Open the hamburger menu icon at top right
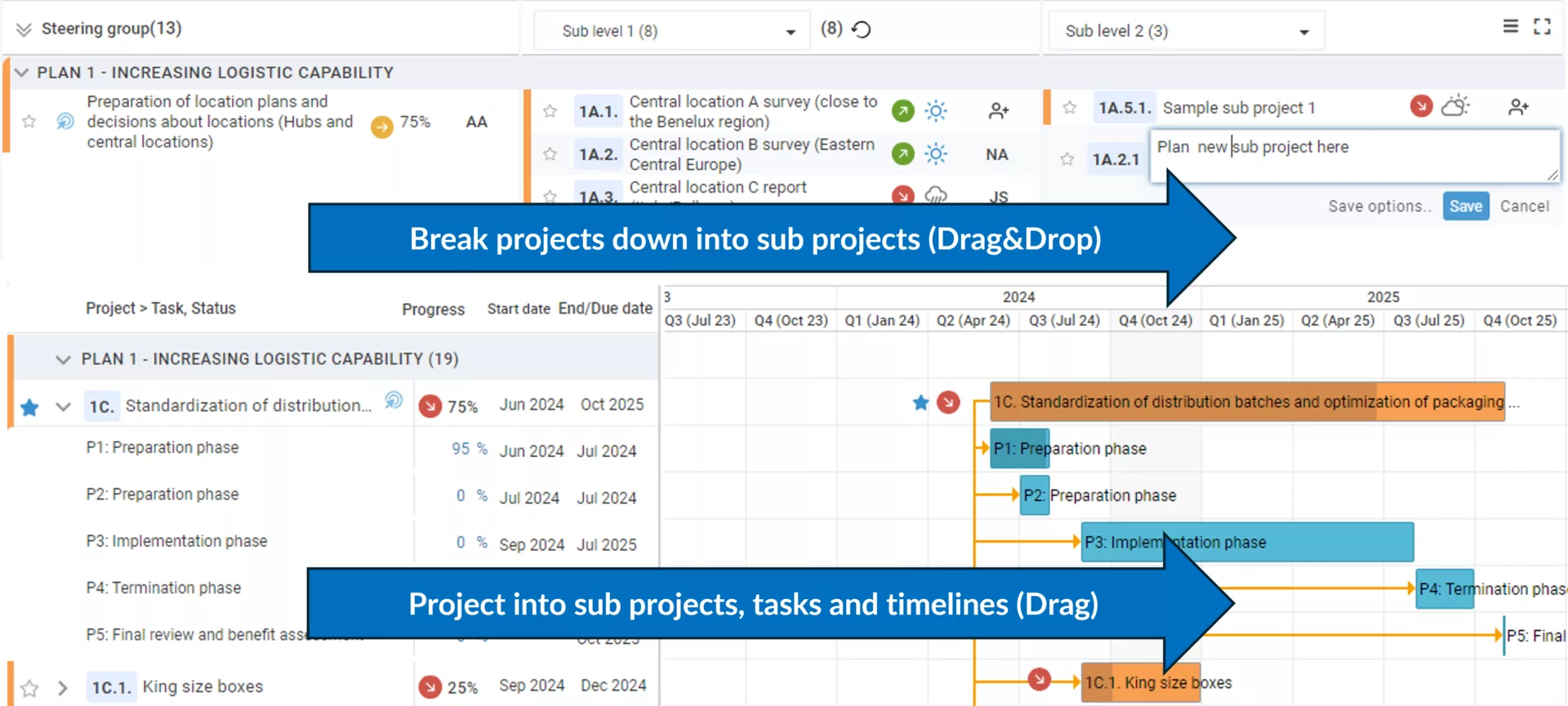 pyautogui.click(x=1511, y=27)
